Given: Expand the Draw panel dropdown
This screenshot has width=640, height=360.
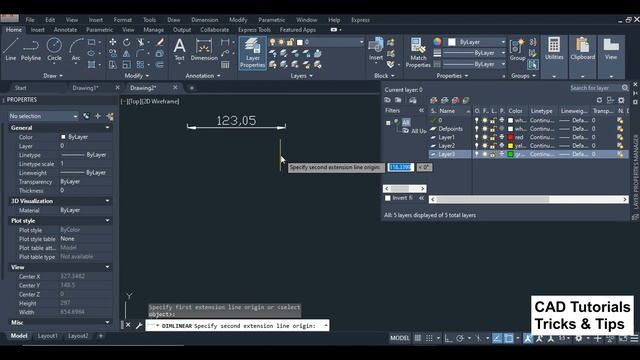Looking at the screenshot, I should (x=53, y=76).
